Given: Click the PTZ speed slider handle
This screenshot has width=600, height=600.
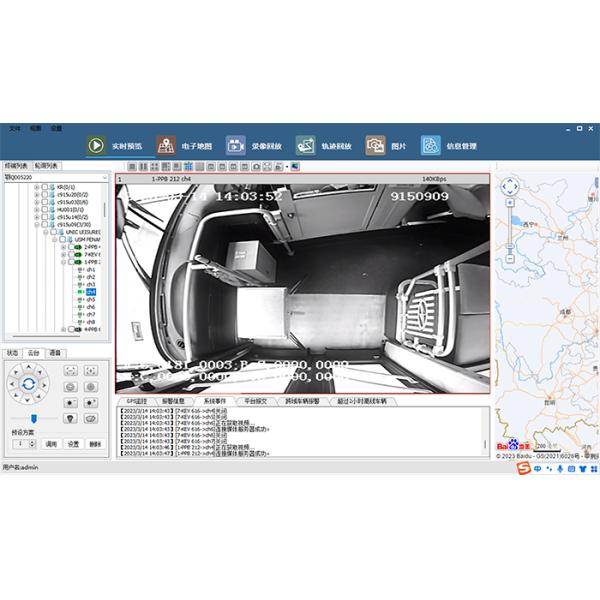Looking at the screenshot, I should (x=33, y=417).
